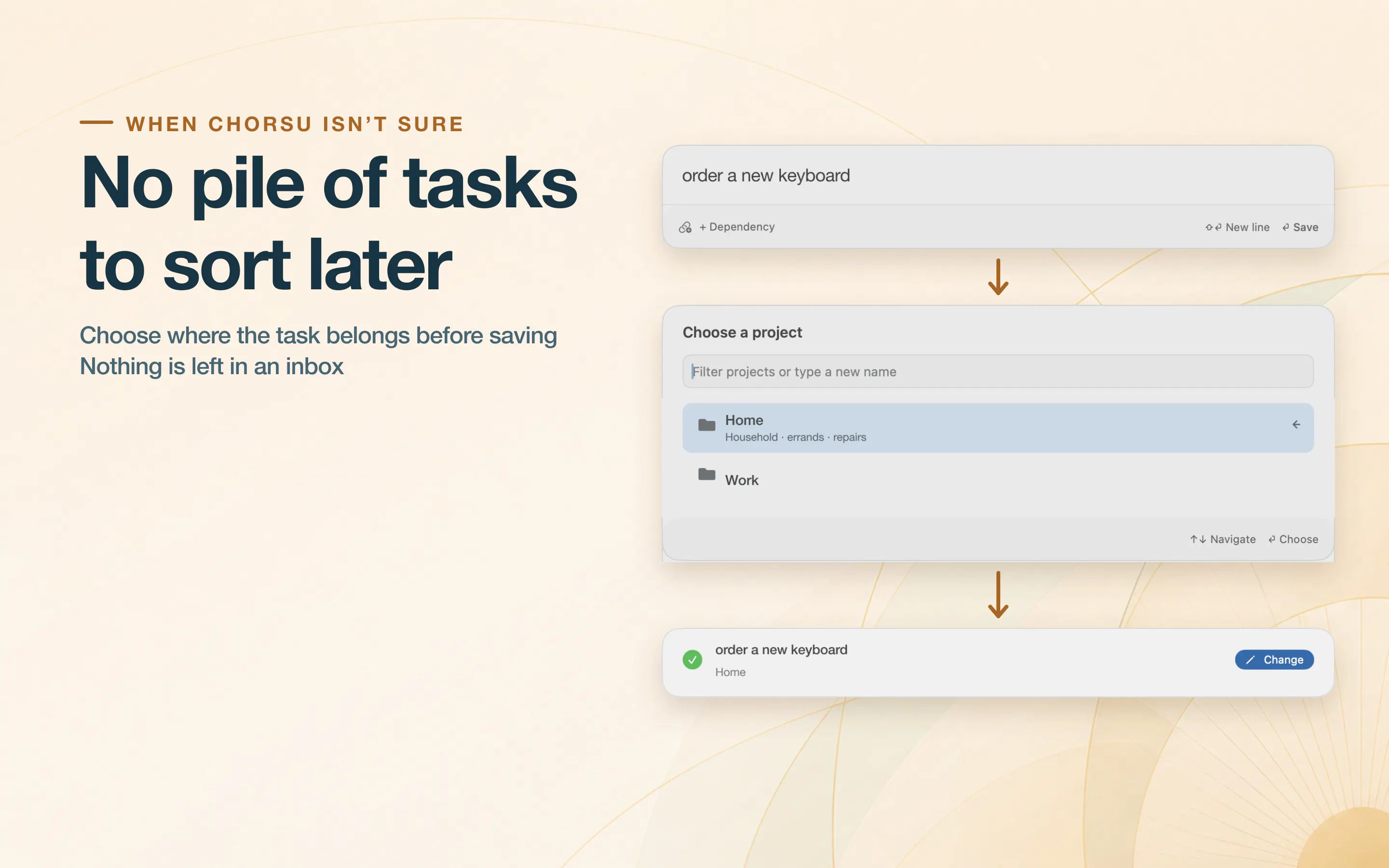Click the saved task title order a new keyboard

coord(781,650)
